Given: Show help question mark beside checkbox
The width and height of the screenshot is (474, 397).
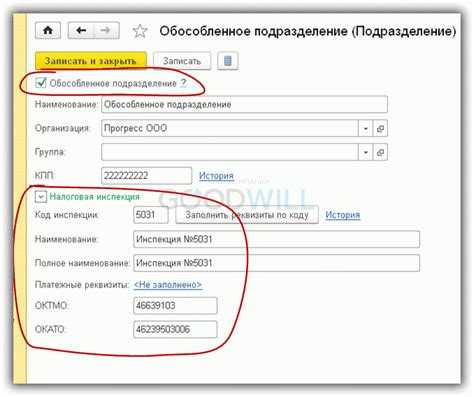Looking at the screenshot, I should click(183, 83).
